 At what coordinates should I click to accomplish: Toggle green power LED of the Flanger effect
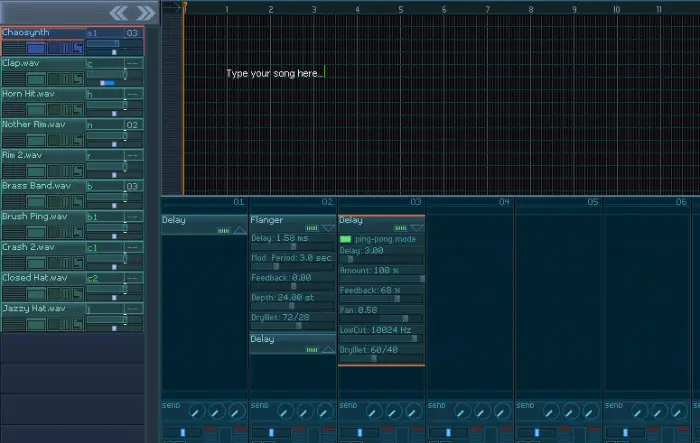coord(312,228)
